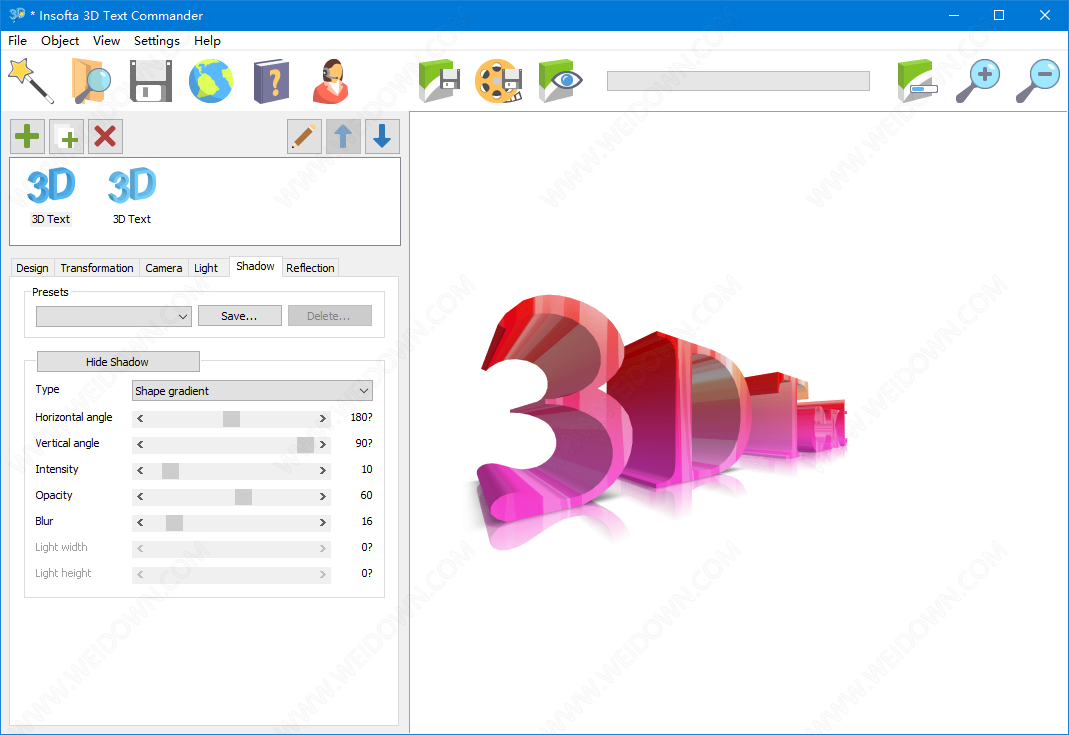Decrease Opacity with left arrow

pyautogui.click(x=140, y=496)
